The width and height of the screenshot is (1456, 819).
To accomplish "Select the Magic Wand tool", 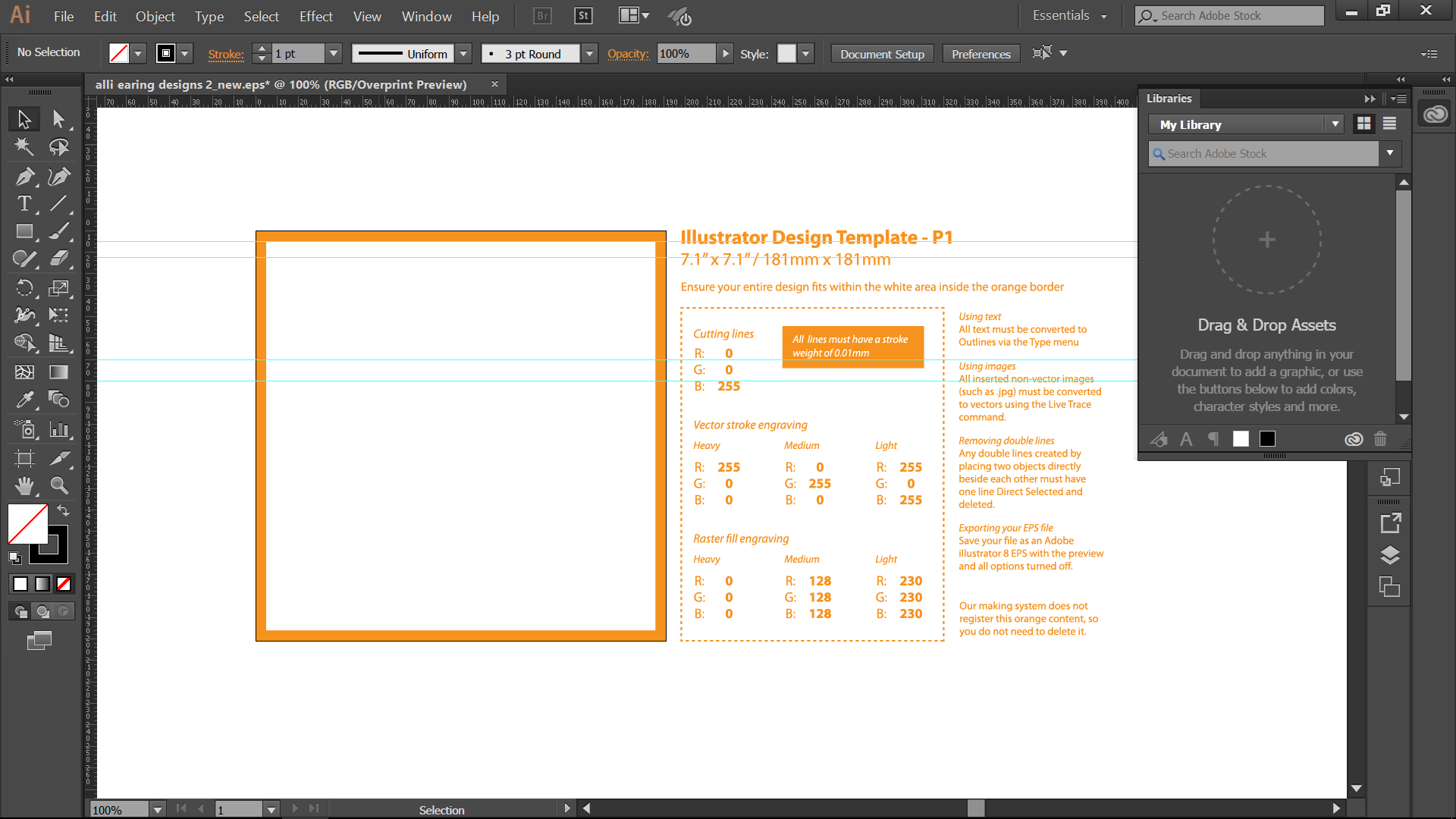I will coord(24,147).
